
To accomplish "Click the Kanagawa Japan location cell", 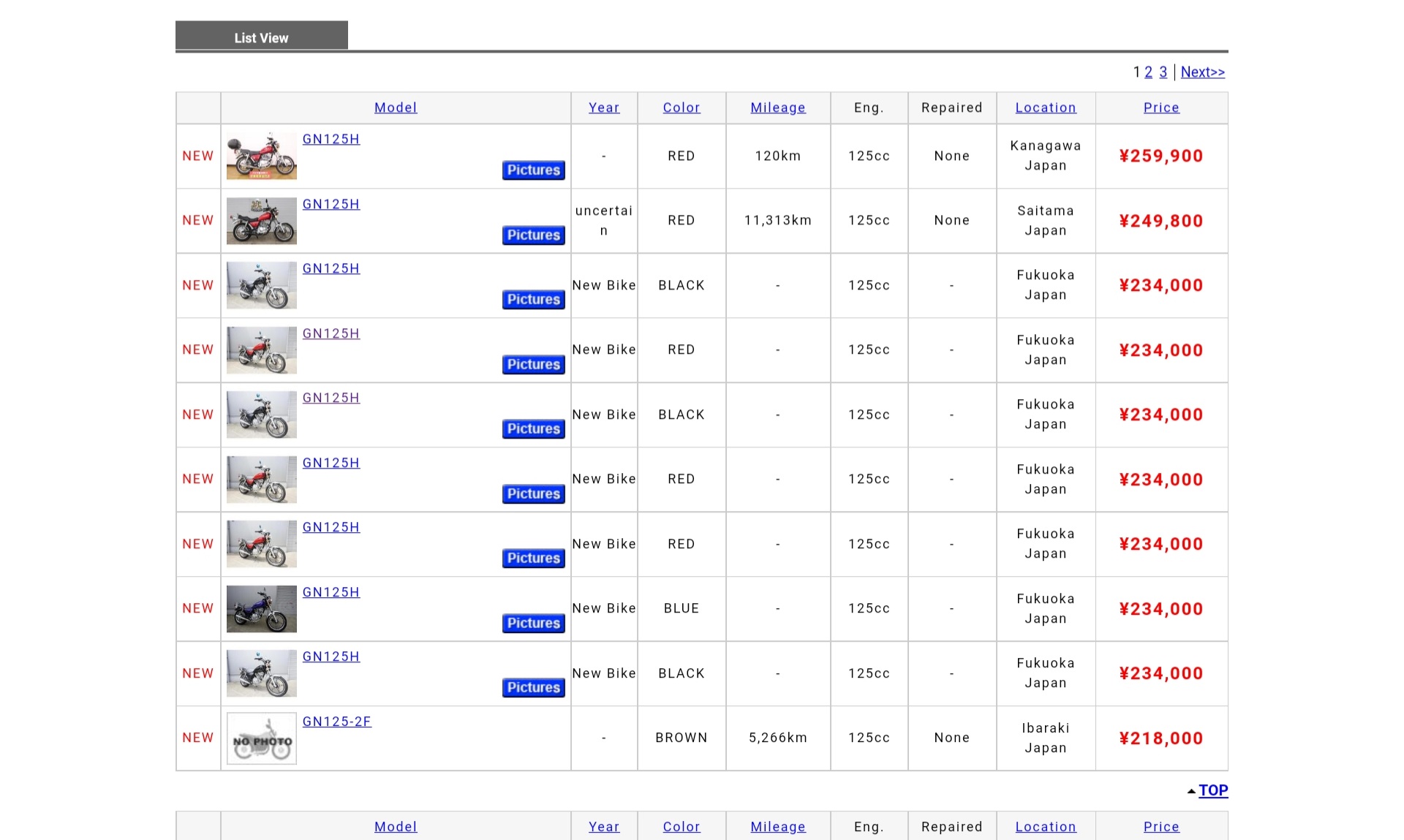I will (x=1046, y=156).
